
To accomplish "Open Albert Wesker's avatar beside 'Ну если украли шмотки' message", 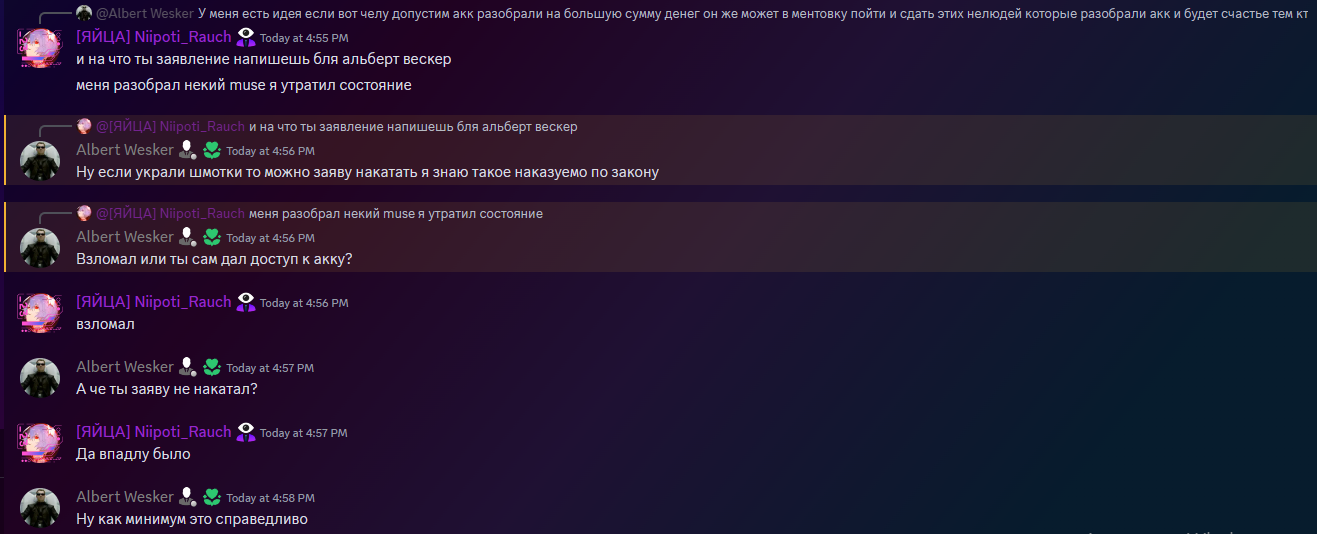I will pyautogui.click(x=41, y=162).
